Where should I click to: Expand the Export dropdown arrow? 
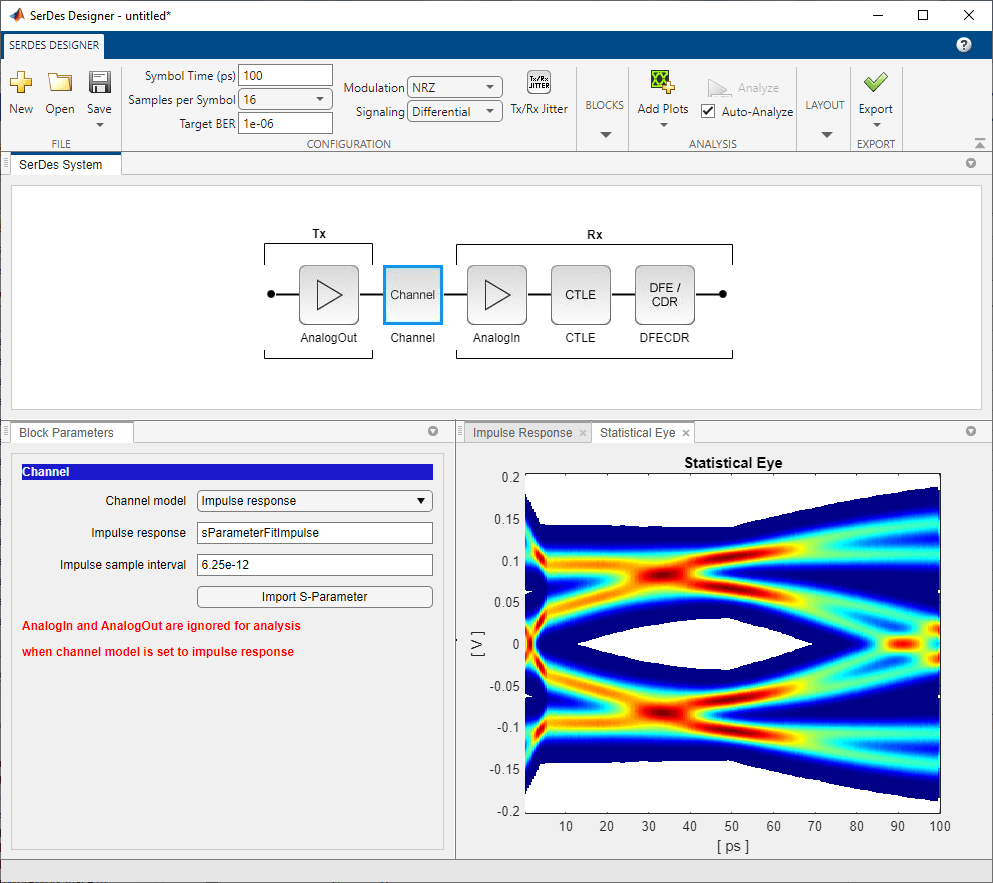coord(876,125)
